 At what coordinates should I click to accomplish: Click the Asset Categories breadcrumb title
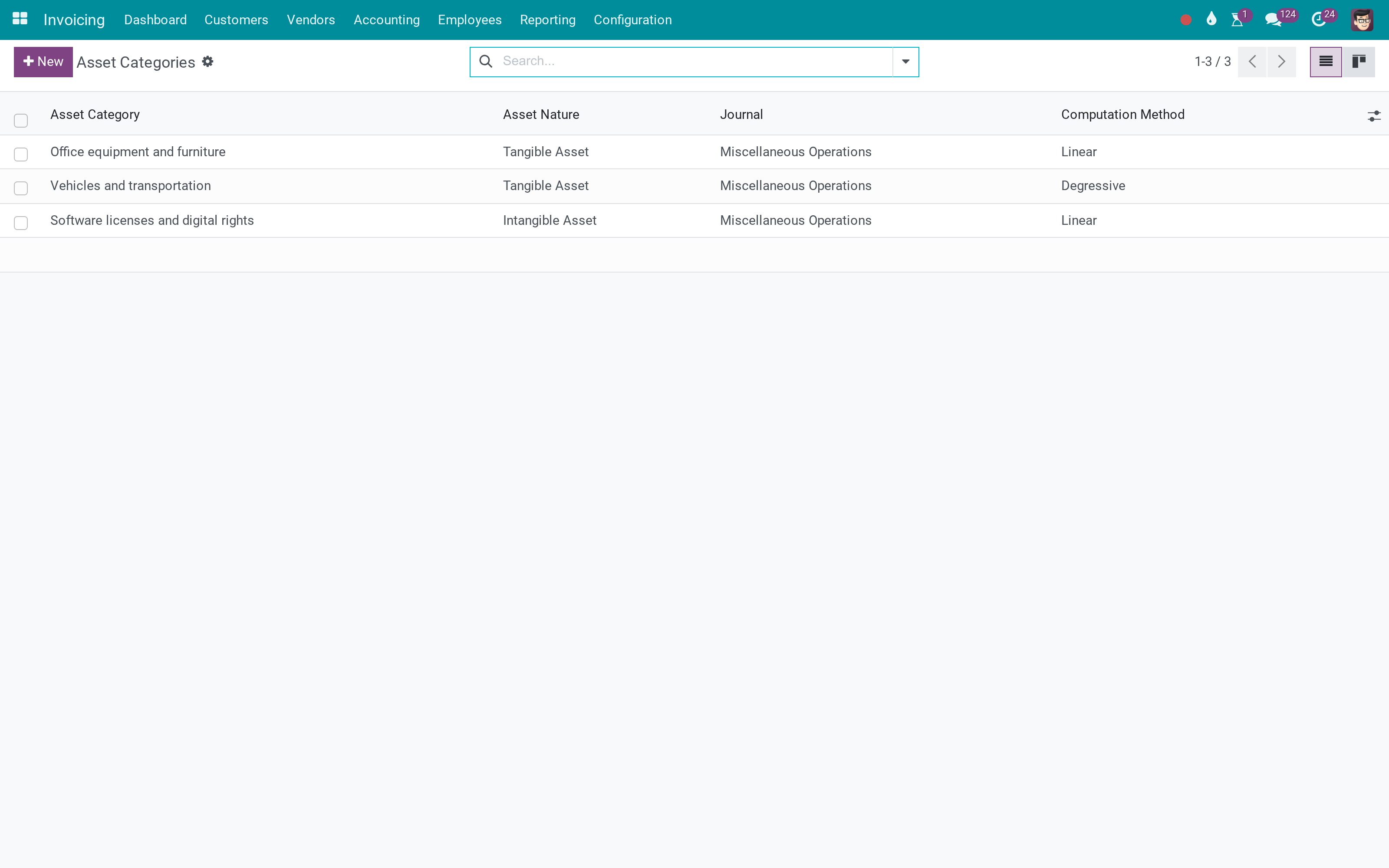tap(135, 62)
